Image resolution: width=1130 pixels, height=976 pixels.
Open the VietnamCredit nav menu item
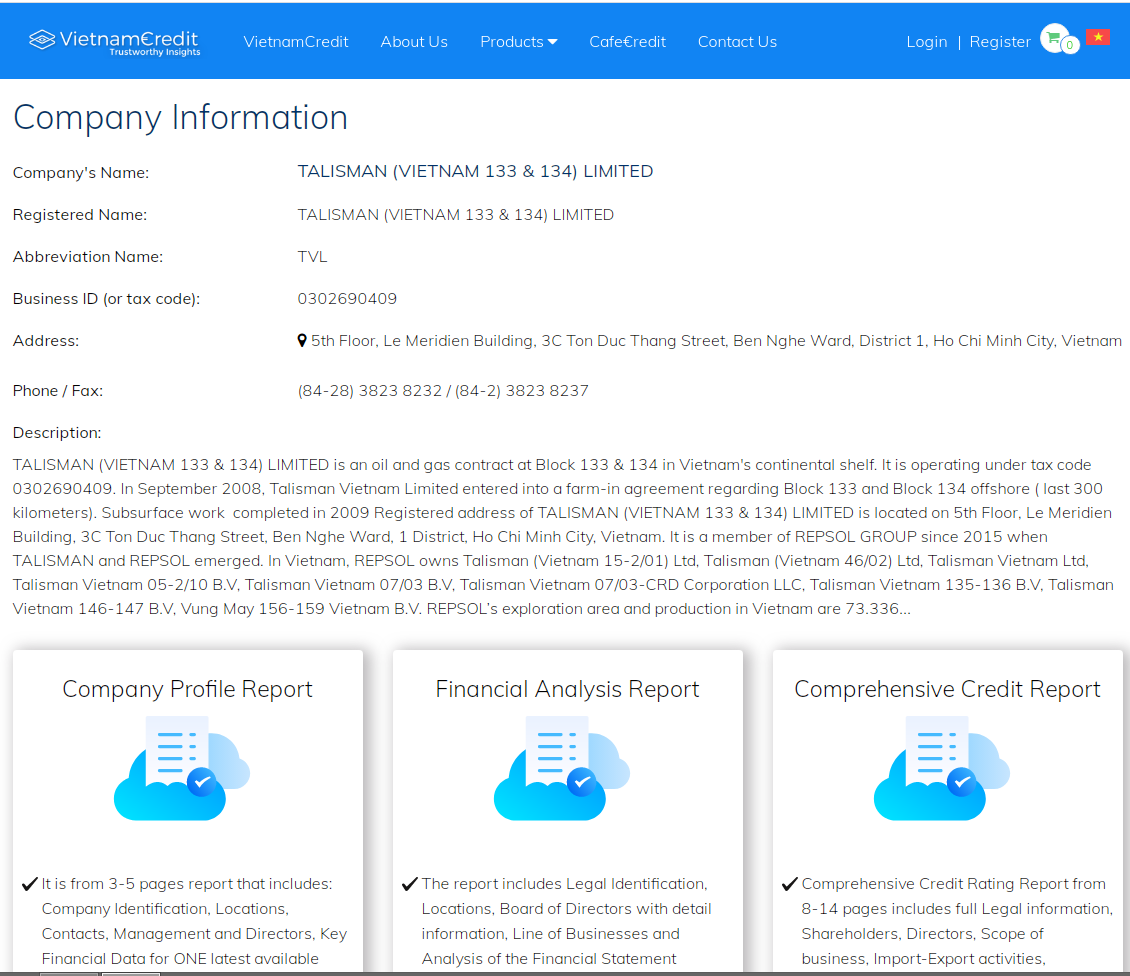pyautogui.click(x=295, y=42)
